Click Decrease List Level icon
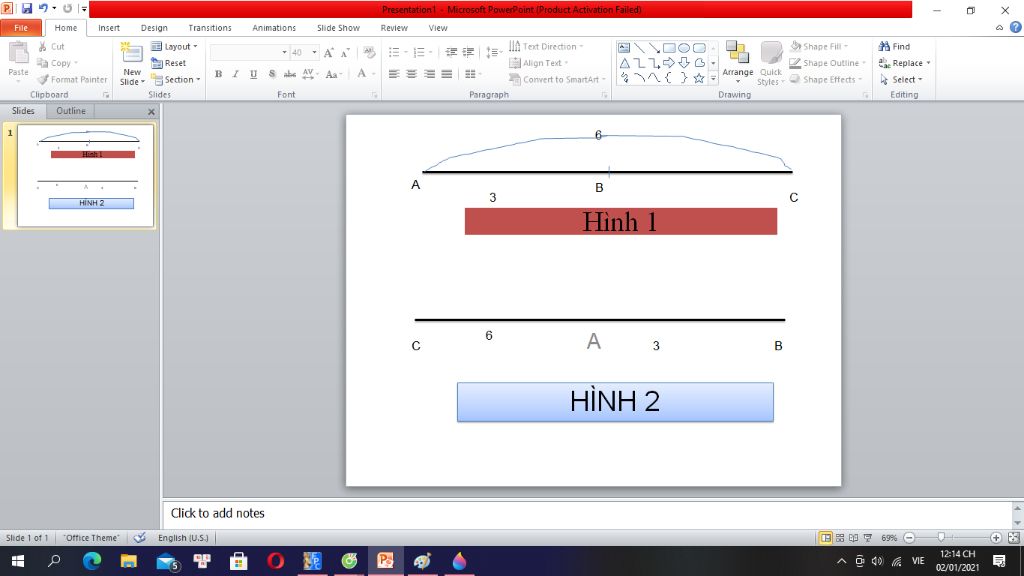This screenshot has height=576, width=1024. coord(451,52)
